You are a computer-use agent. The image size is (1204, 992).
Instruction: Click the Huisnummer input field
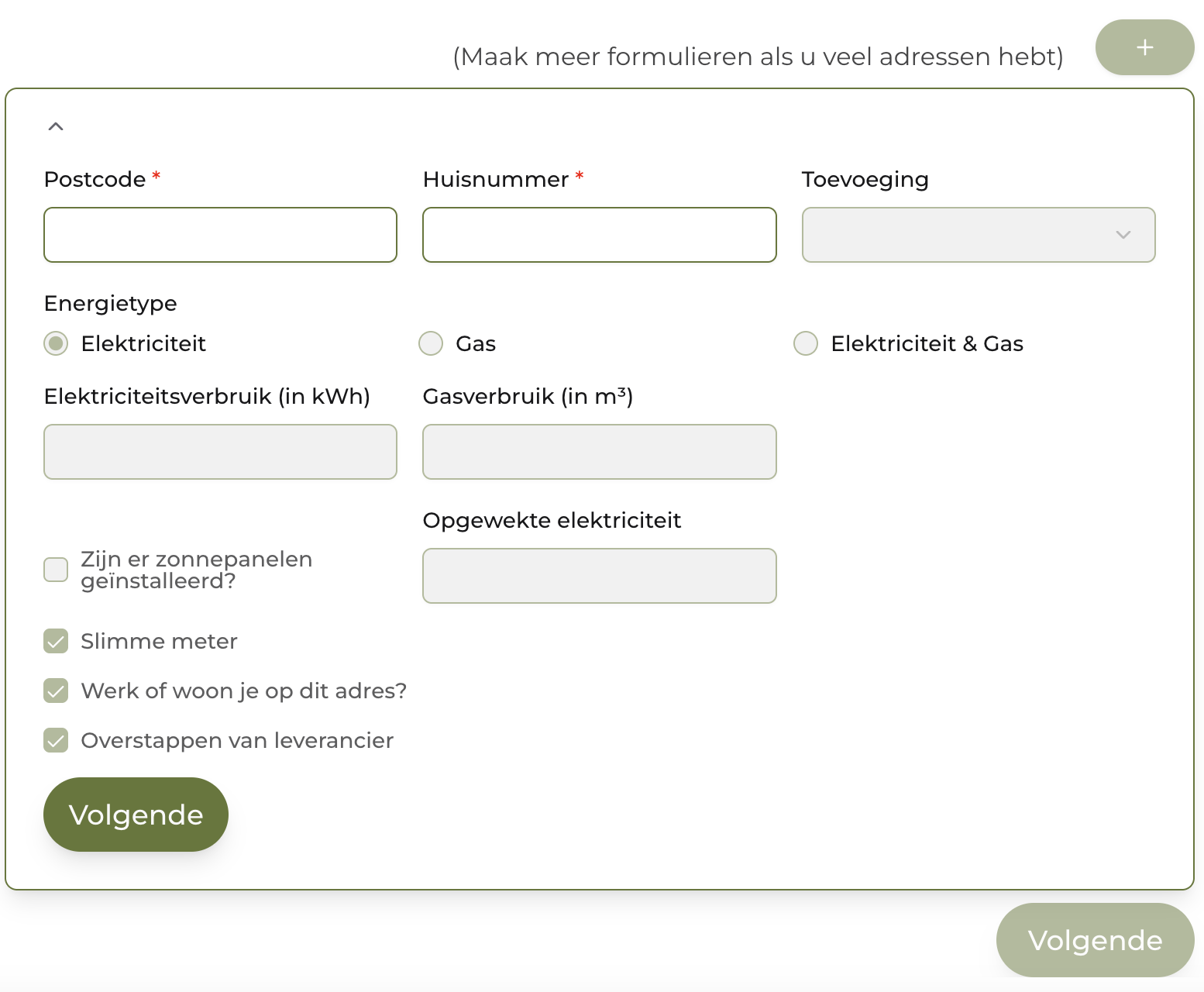tap(599, 235)
